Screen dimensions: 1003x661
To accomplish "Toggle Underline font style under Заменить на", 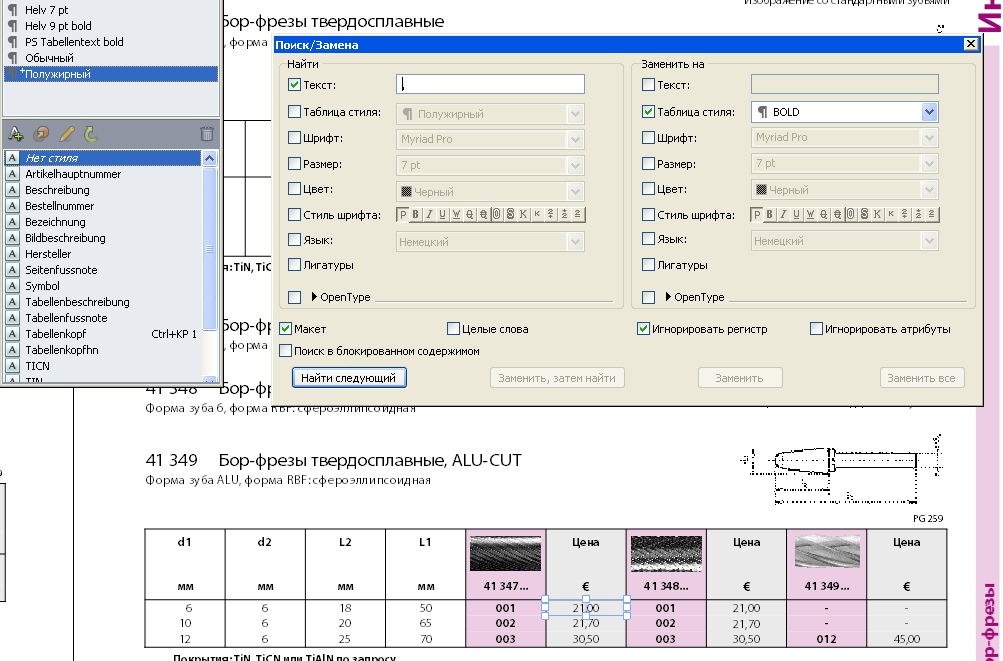I will pos(797,215).
